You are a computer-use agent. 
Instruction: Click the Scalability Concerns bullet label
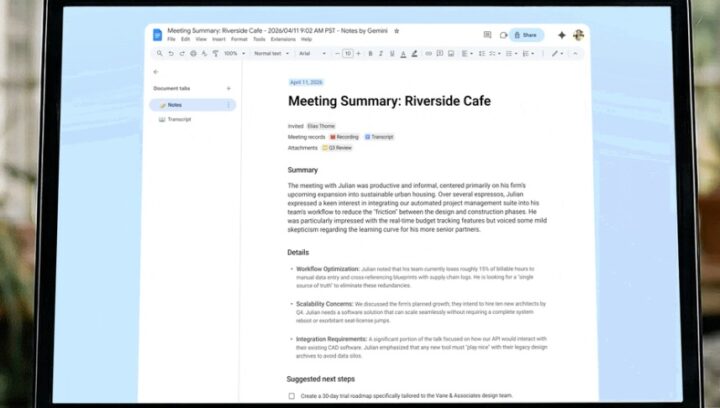pos(324,304)
